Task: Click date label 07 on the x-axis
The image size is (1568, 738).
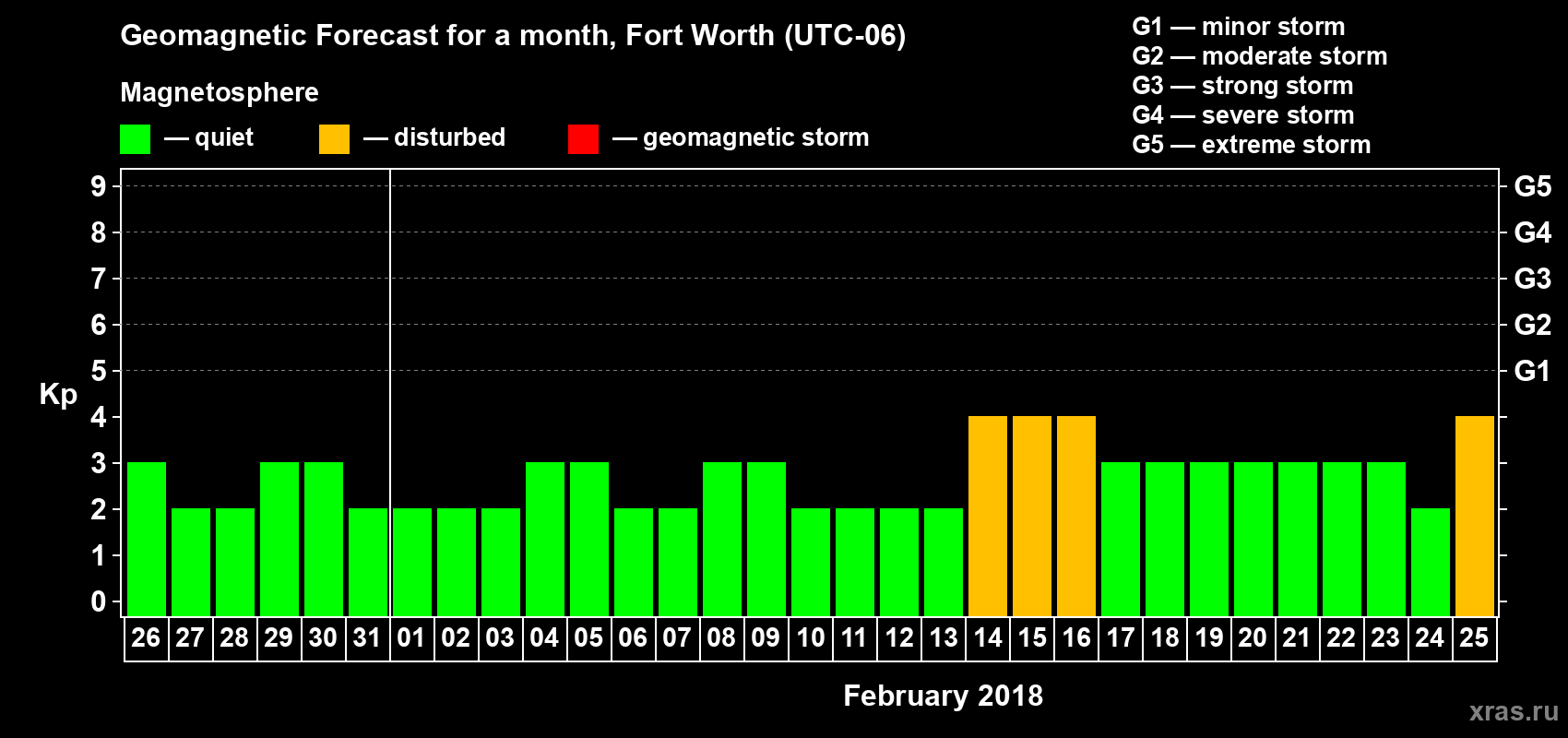Action: point(677,638)
